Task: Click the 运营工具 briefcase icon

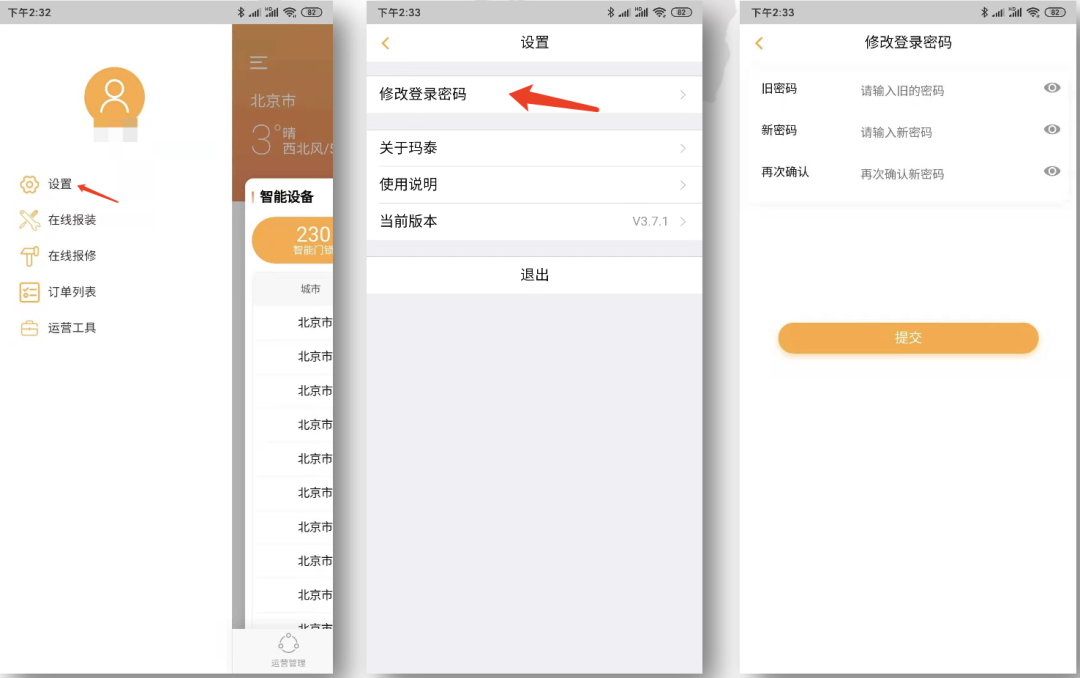Action: click(29, 328)
